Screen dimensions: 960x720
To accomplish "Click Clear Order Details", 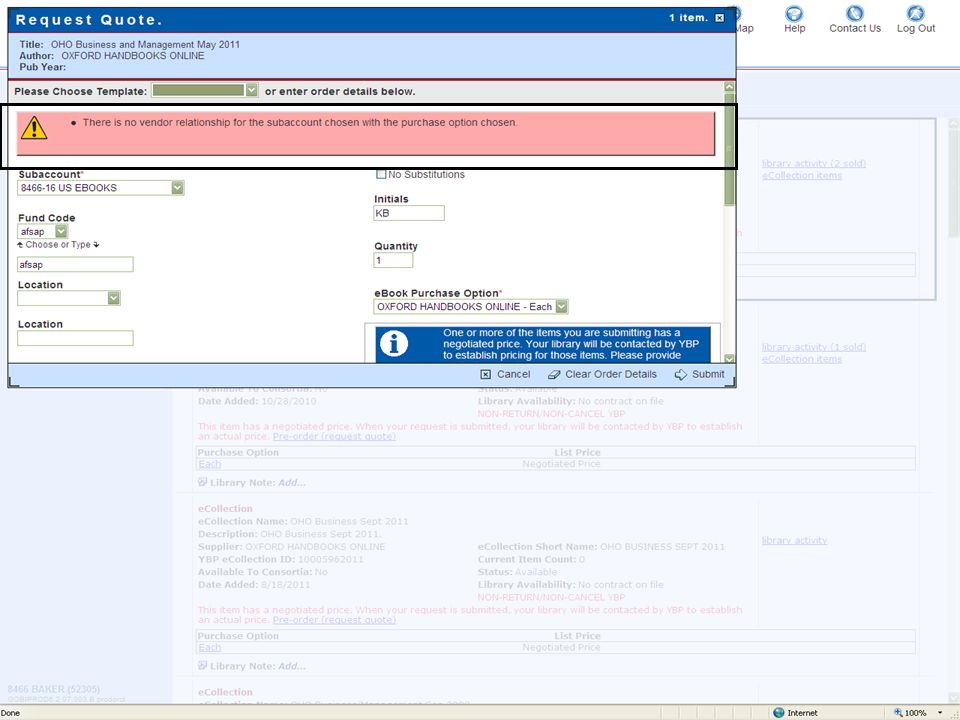I will tap(602, 374).
